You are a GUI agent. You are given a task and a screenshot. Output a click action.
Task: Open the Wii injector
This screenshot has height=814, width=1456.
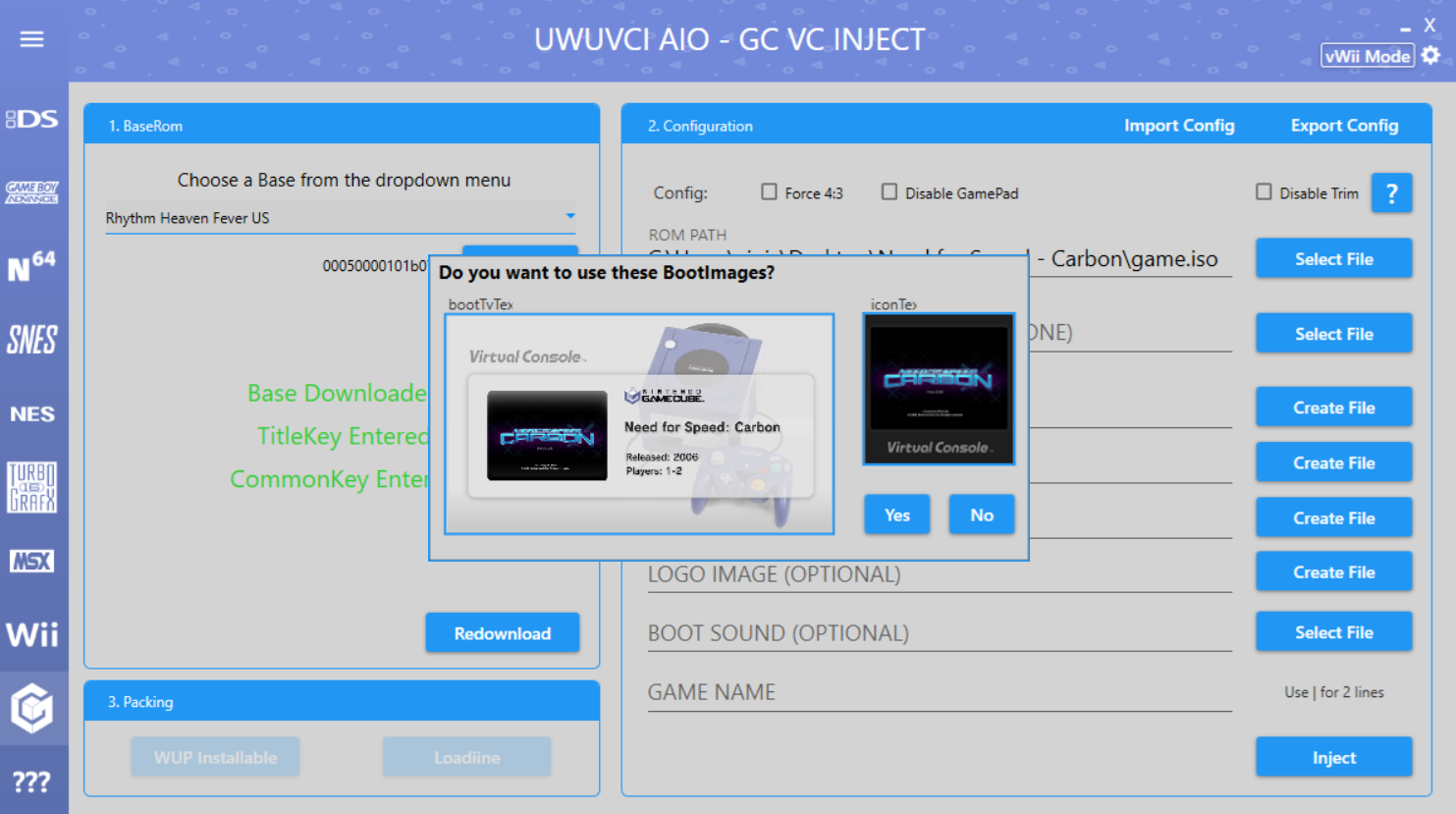pos(32,634)
